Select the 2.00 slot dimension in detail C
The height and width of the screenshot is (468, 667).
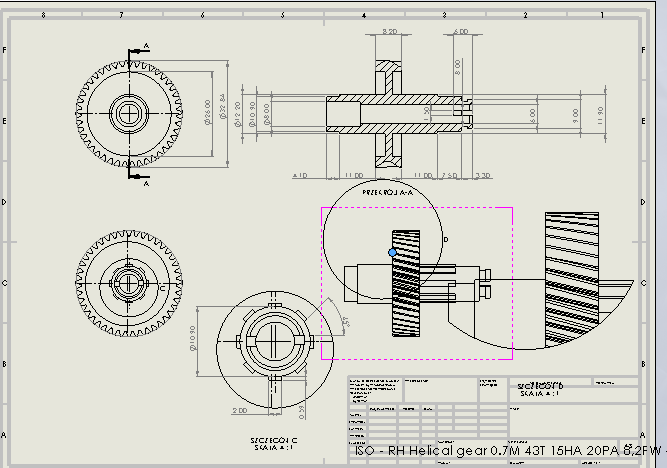239,411
